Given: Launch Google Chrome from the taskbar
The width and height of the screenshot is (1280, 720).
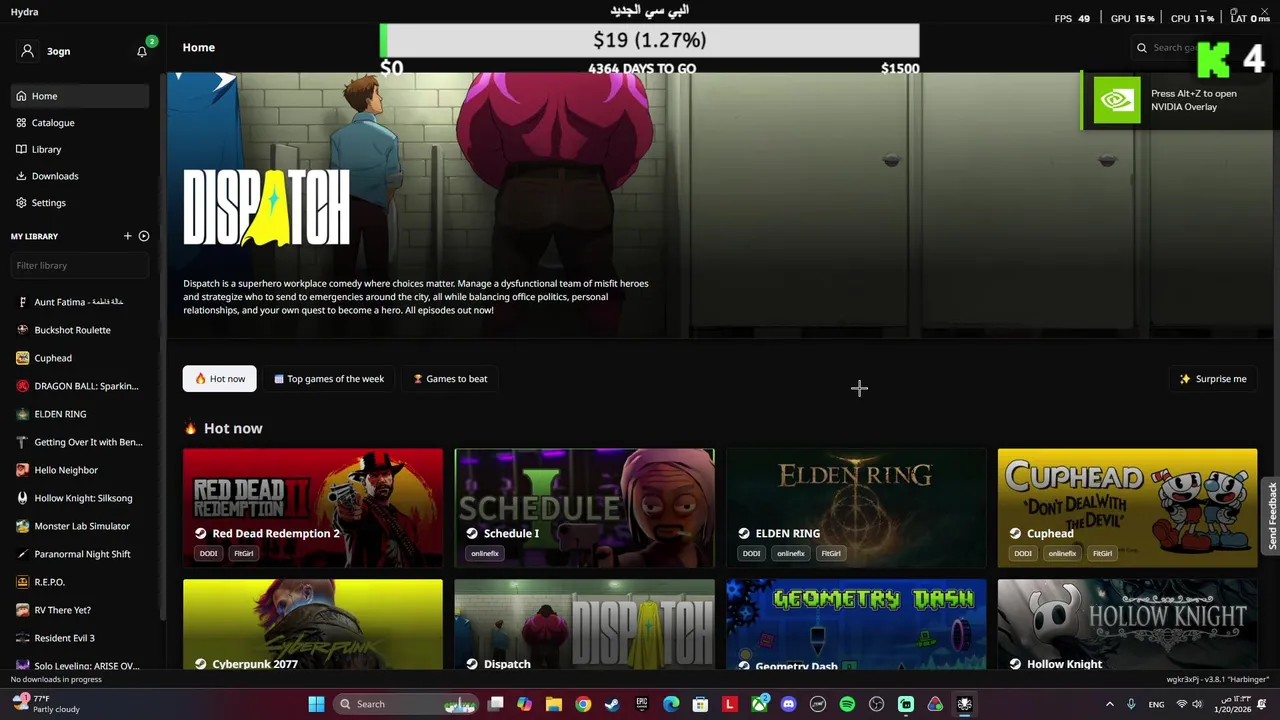Looking at the screenshot, I should (x=583, y=704).
